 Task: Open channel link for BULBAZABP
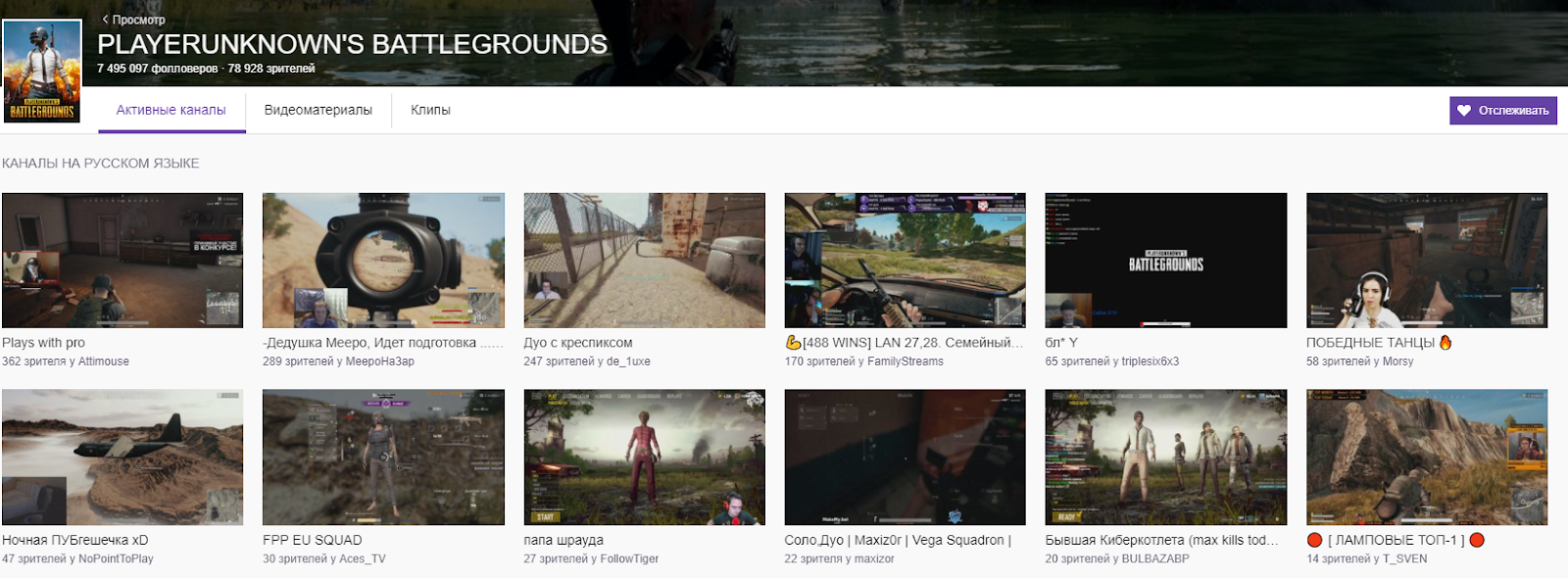pyautogui.click(x=1155, y=559)
